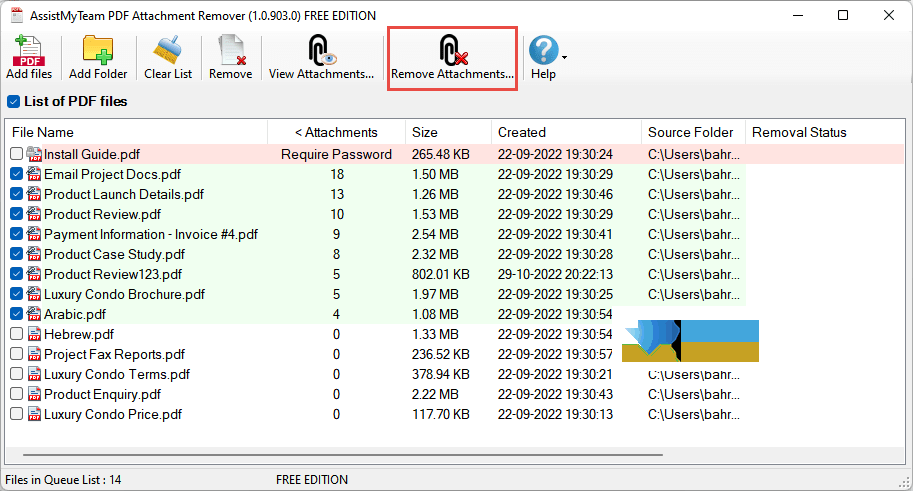Uncheck the Arabic.pdf checkbox
Viewport: 913px width, 491px height.
[x=16, y=314]
